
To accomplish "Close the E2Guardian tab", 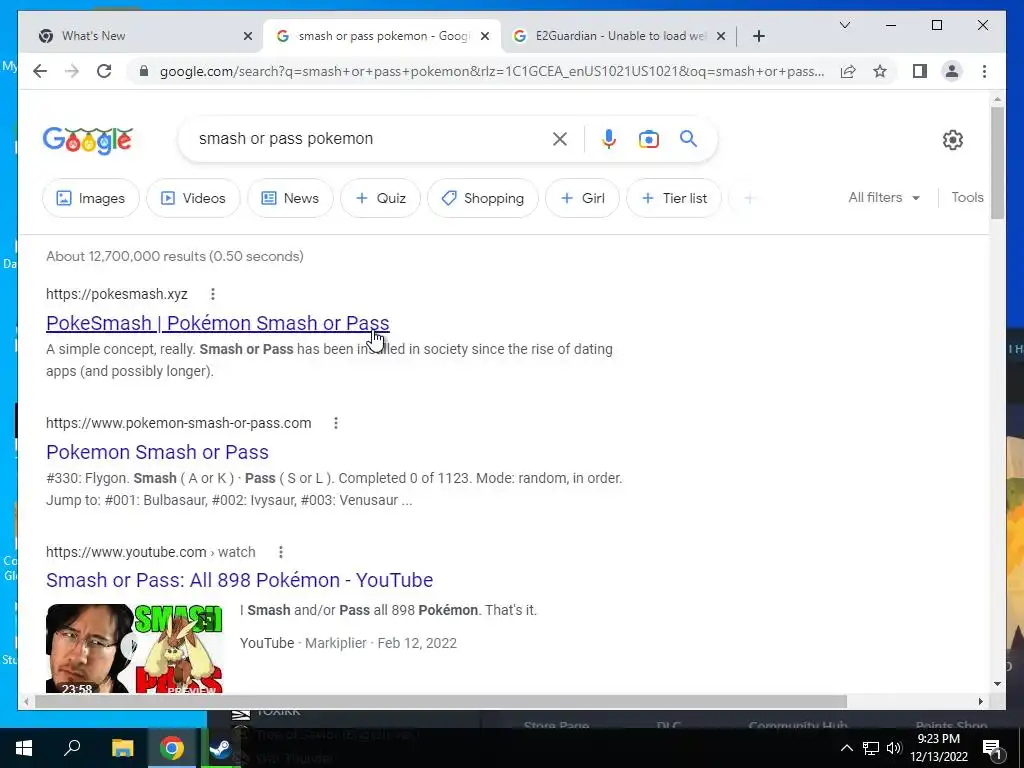I will [721, 36].
